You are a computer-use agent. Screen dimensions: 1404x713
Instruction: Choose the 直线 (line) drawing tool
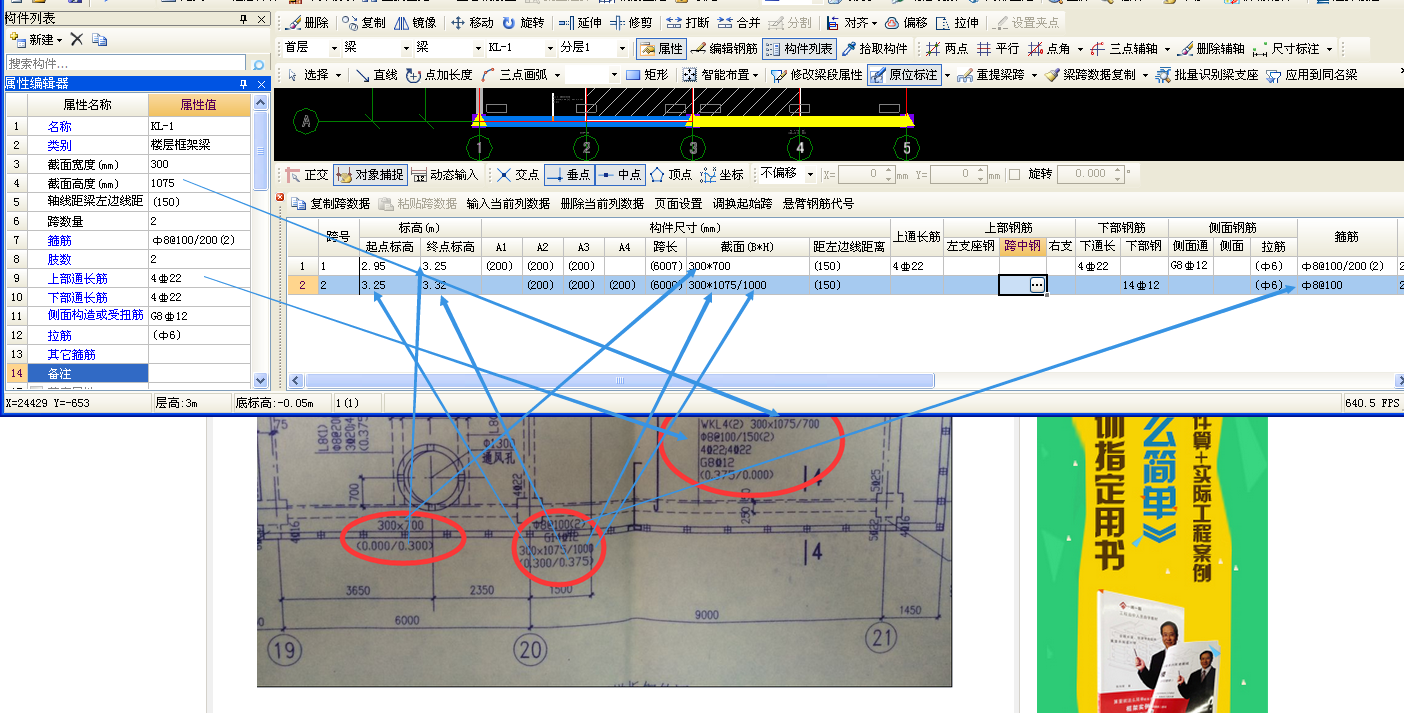pos(375,74)
